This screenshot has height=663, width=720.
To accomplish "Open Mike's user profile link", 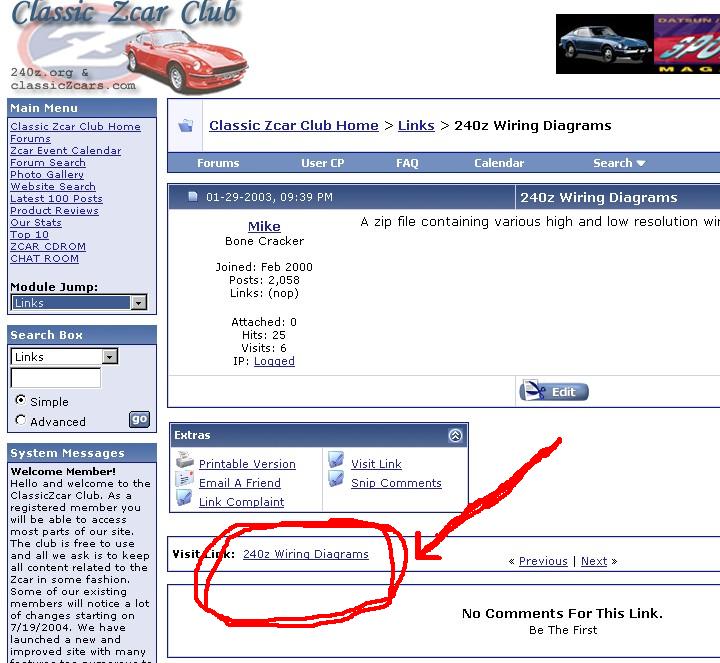I will (264, 226).
